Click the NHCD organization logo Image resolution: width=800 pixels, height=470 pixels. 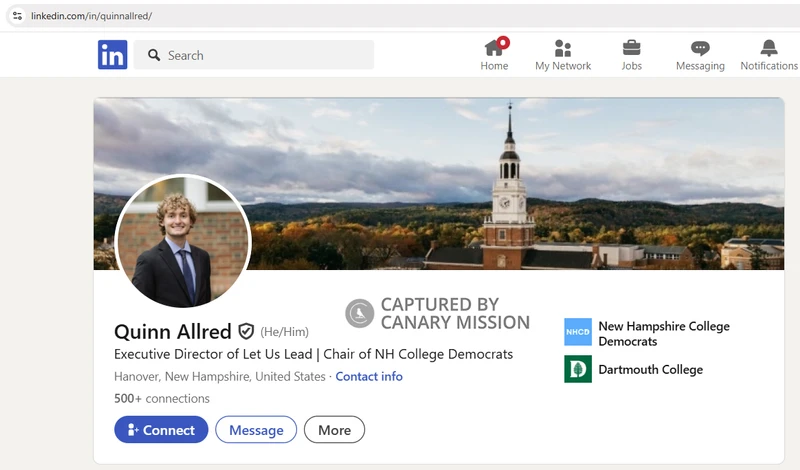click(578, 332)
